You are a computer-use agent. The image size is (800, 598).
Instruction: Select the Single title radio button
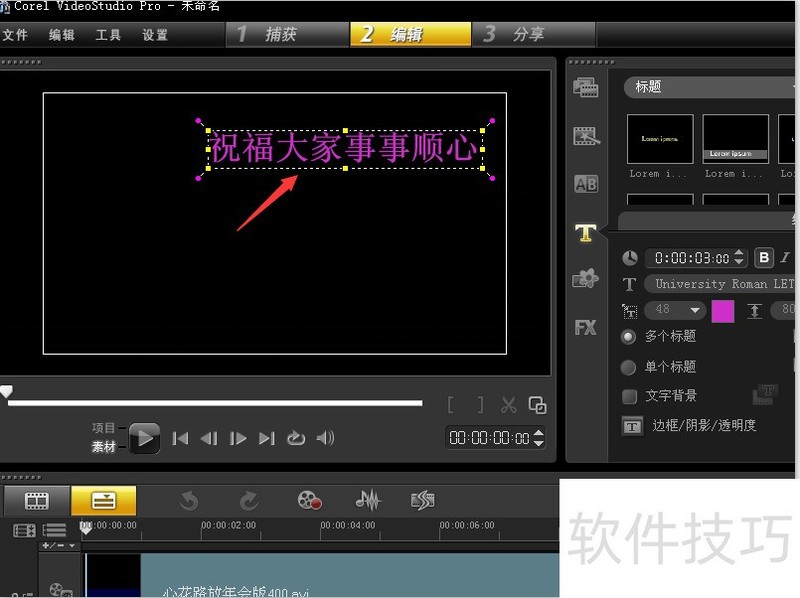click(x=629, y=367)
